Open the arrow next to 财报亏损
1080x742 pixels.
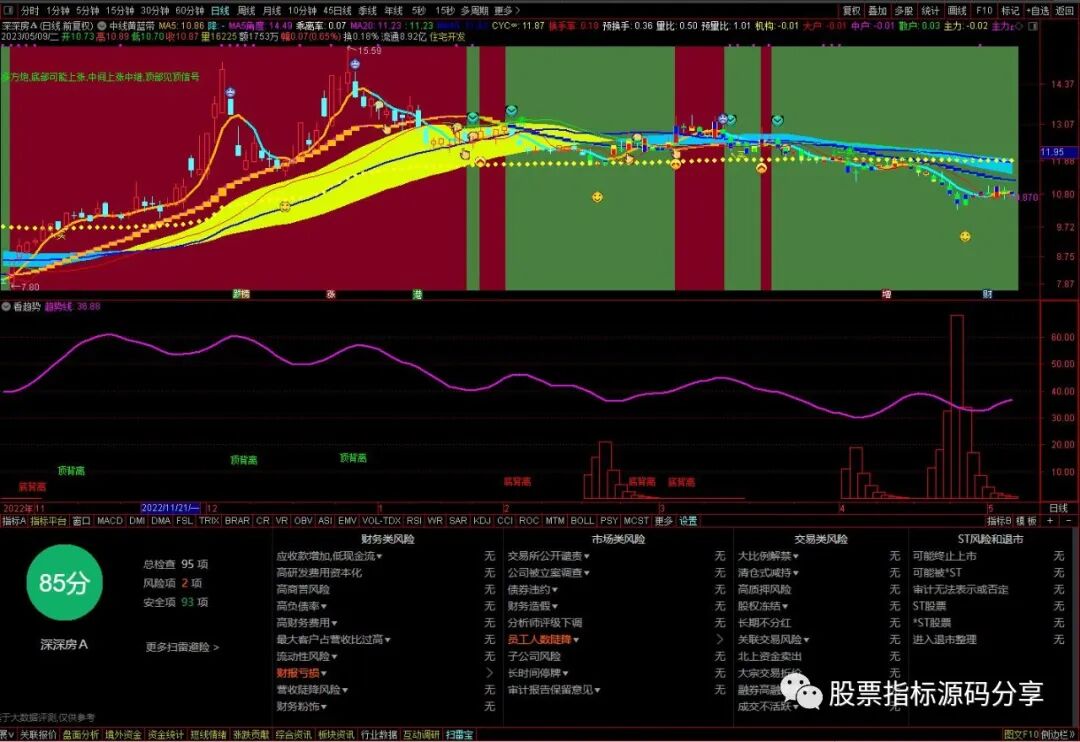pyautogui.click(x=490, y=673)
